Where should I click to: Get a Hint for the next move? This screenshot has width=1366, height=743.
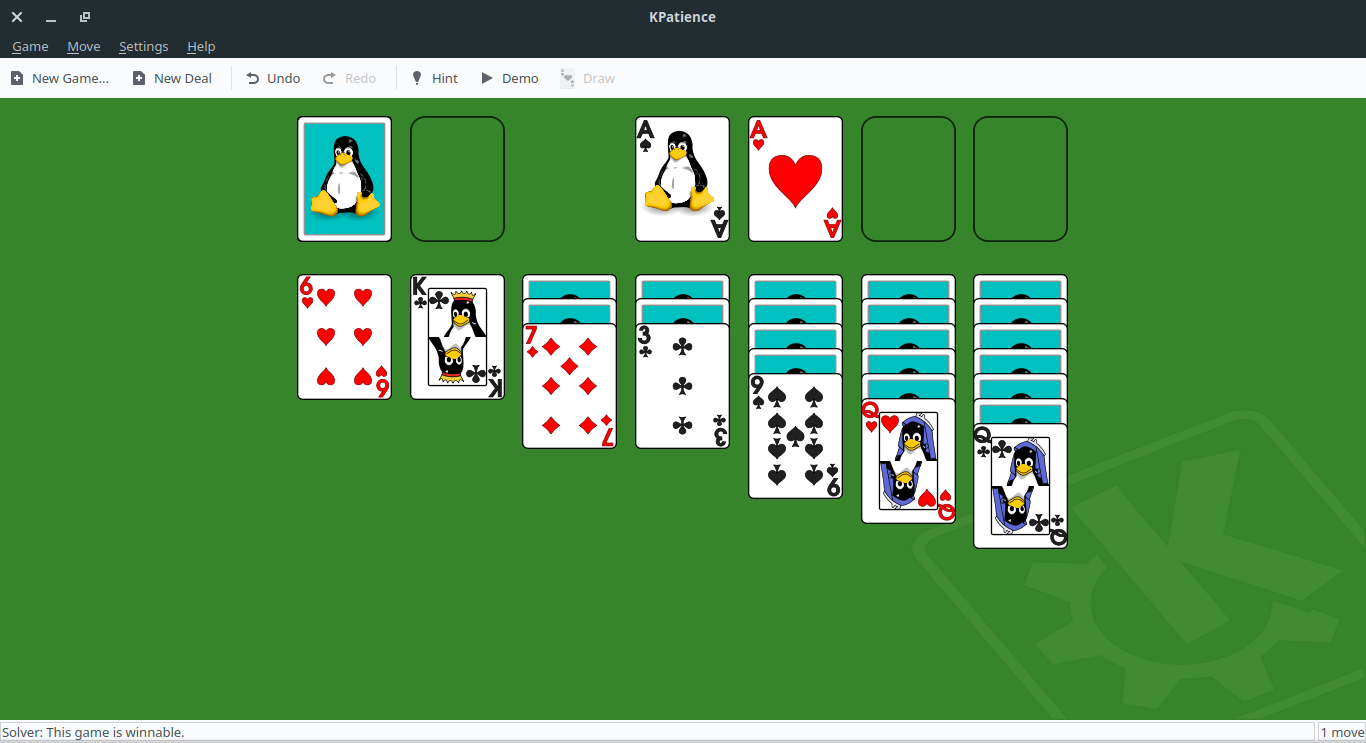(x=434, y=78)
